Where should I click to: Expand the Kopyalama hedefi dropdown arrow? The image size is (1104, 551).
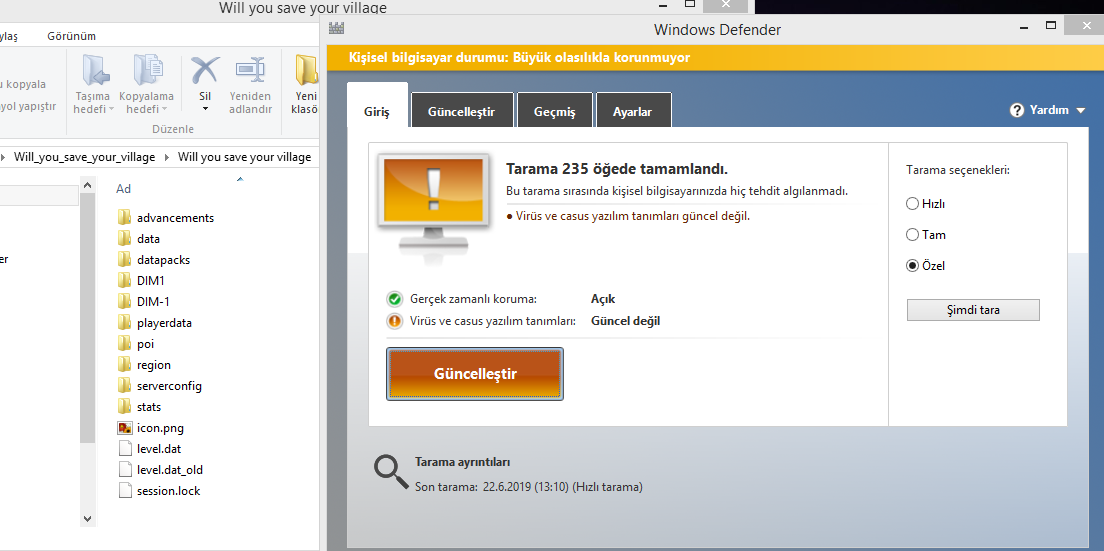164,109
